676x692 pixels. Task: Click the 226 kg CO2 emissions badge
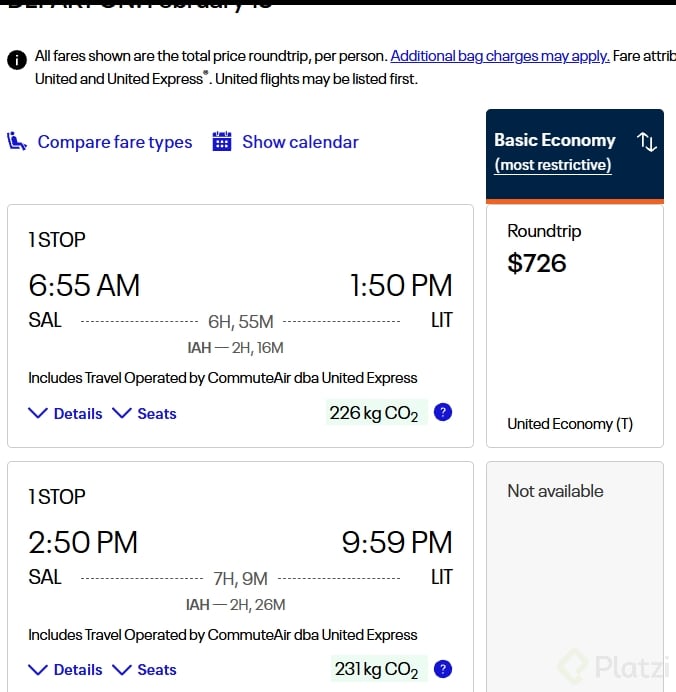pyautogui.click(x=374, y=413)
